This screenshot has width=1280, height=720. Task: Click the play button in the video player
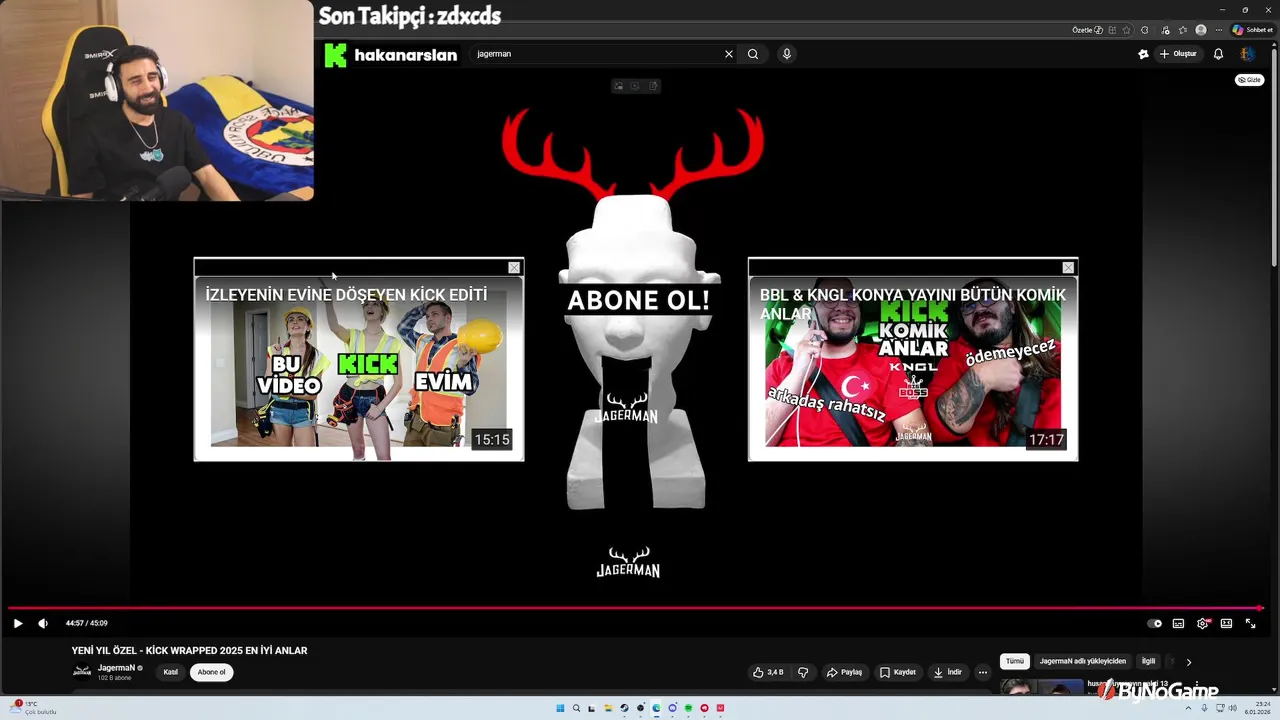tap(18, 623)
